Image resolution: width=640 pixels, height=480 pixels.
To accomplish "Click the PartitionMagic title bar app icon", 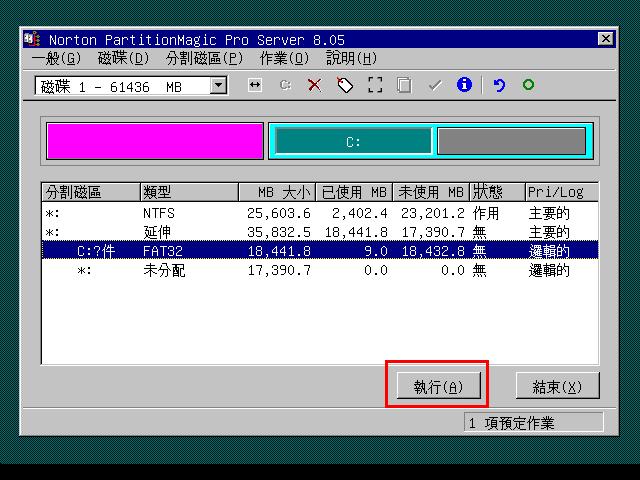I will coord(32,39).
